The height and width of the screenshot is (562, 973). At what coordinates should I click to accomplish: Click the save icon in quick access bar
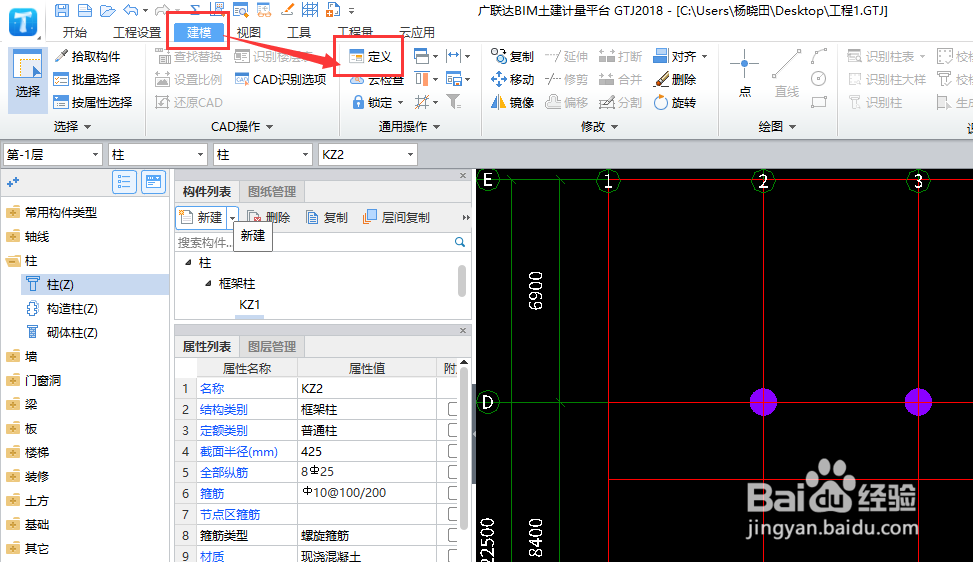tap(61, 10)
